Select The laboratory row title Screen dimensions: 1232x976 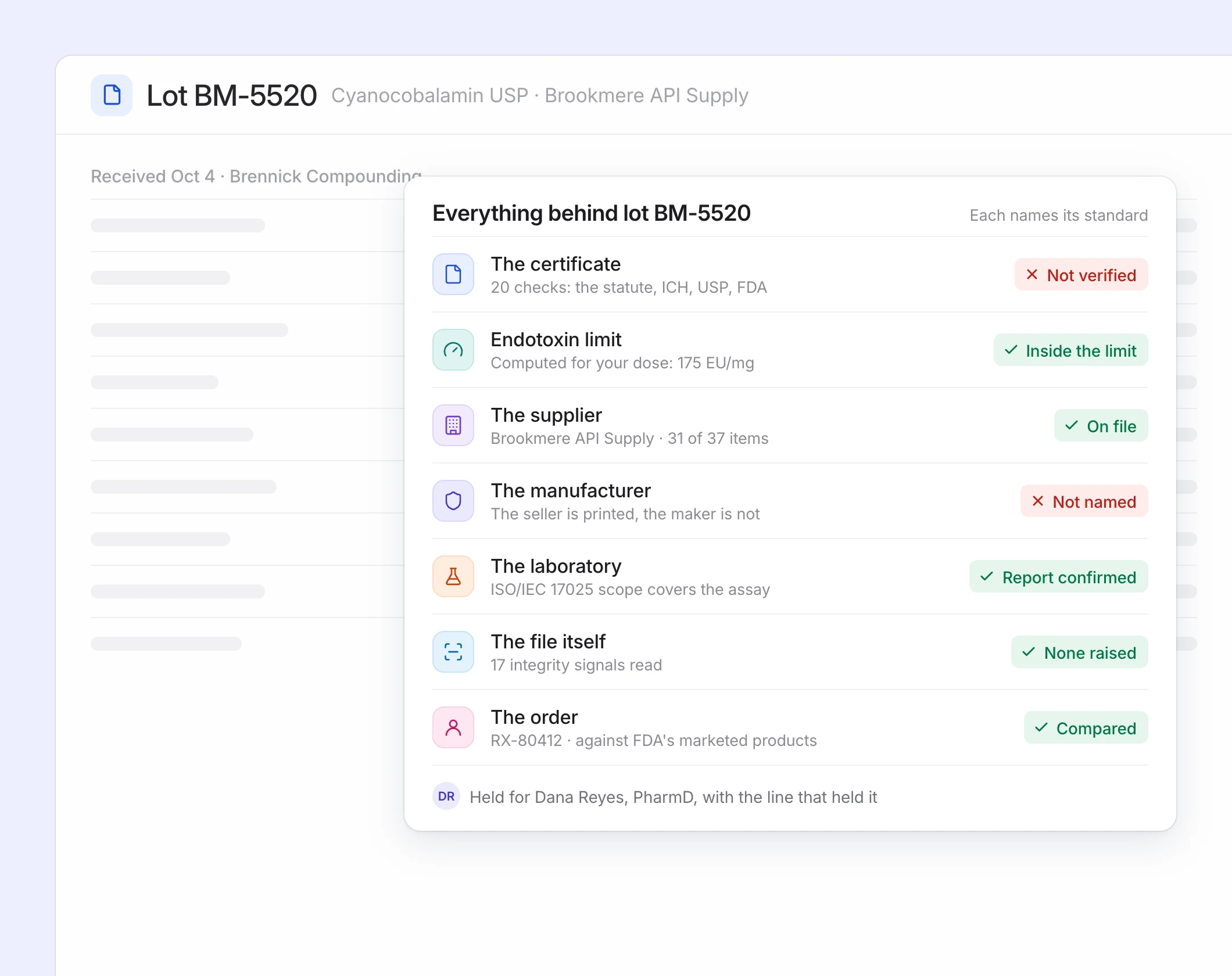(x=556, y=566)
